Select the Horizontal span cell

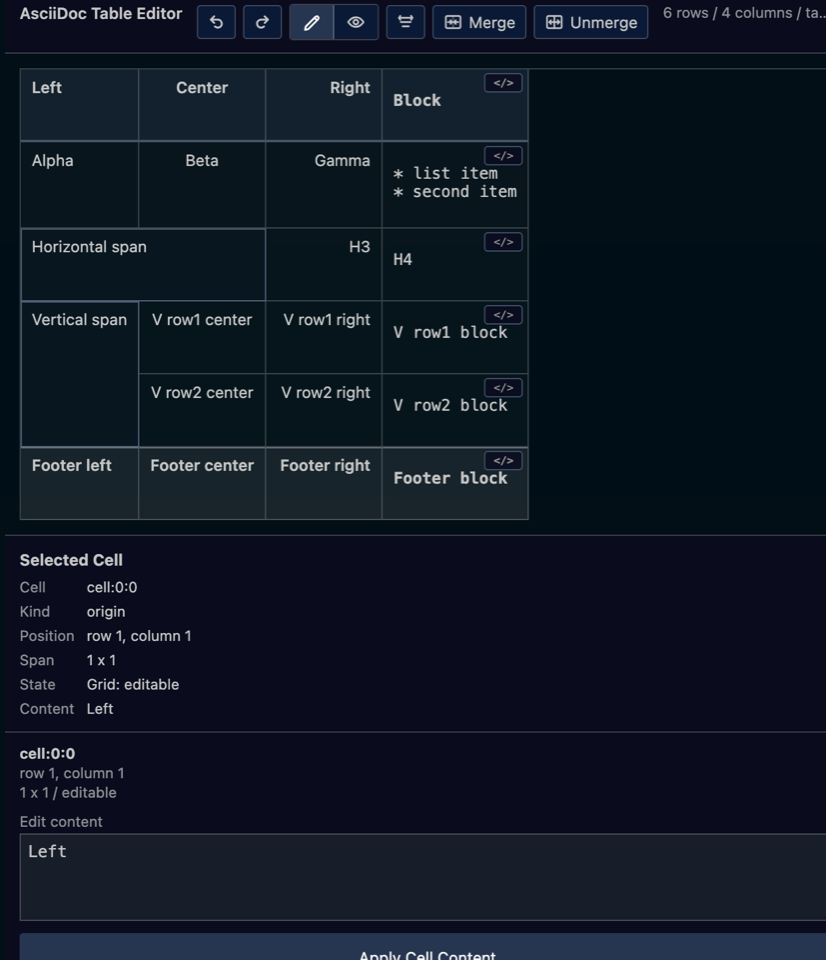[143, 264]
